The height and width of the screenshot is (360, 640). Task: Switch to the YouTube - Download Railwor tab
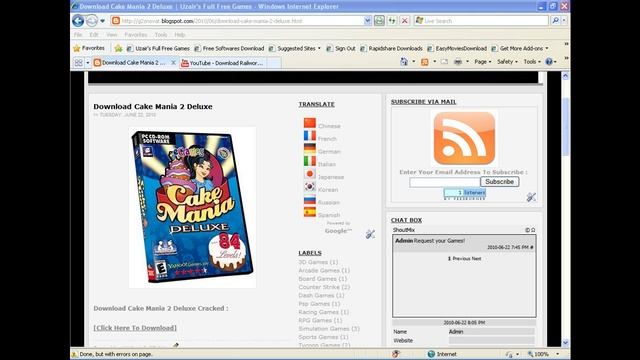click(222, 63)
